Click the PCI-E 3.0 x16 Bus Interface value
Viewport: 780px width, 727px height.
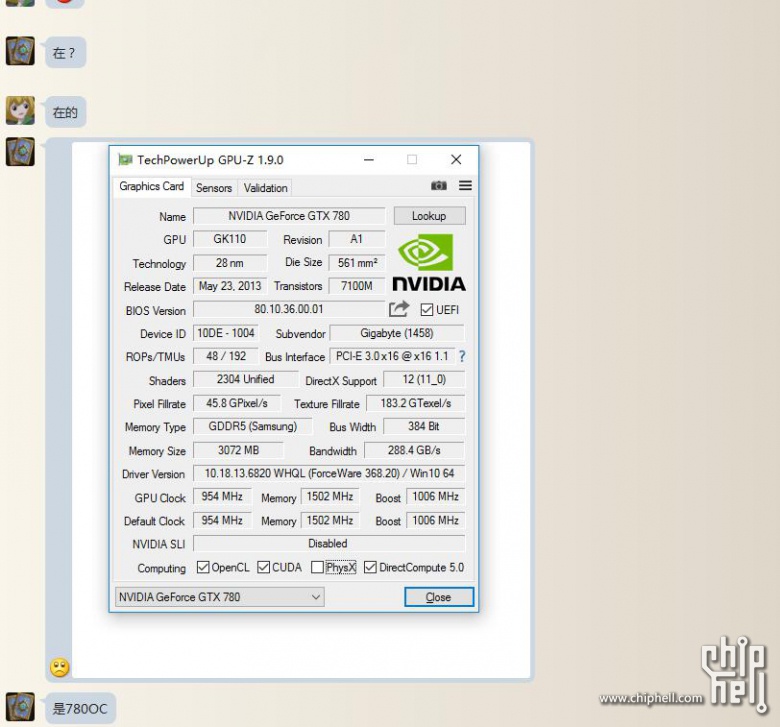(x=392, y=356)
